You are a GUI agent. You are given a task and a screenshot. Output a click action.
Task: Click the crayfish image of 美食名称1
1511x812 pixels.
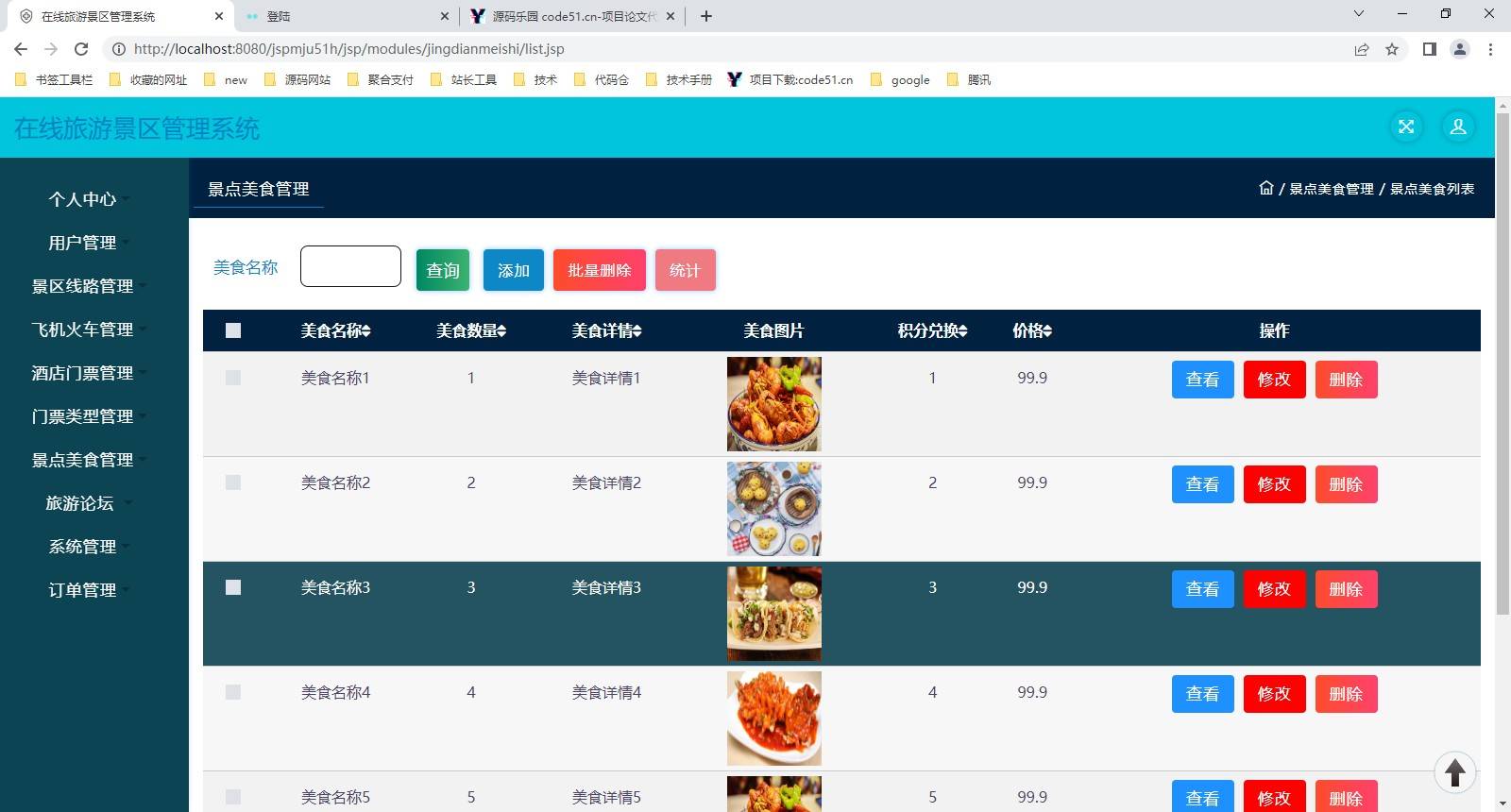(x=774, y=404)
